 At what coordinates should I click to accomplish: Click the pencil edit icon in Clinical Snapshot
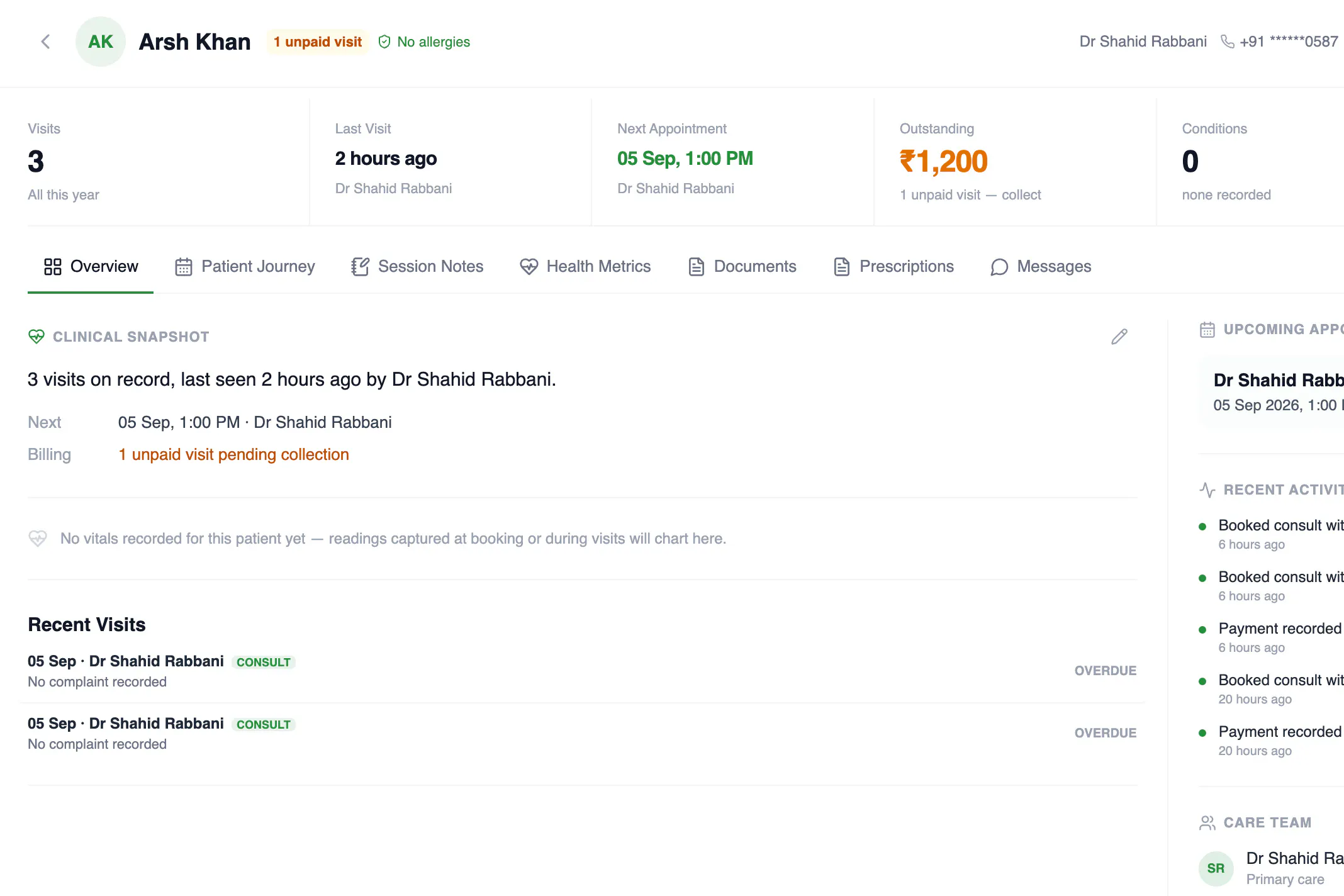point(1119,337)
